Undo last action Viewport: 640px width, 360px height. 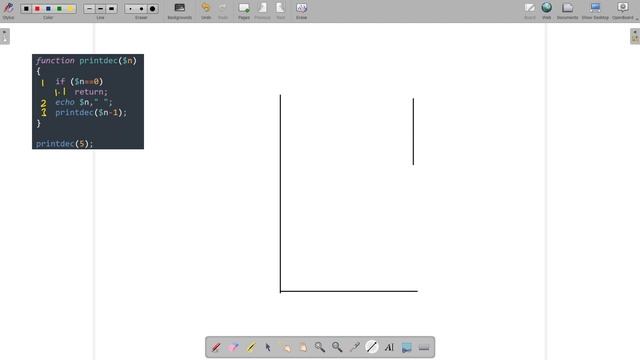pyautogui.click(x=206, y=11)
